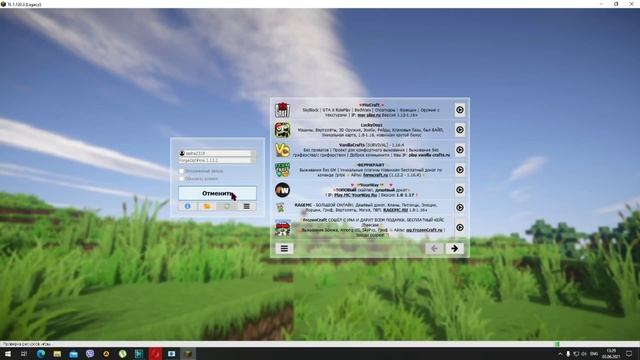This screenshot has width=640, height=360.
Task: Join the MixCraft server via play icon
Action: point(460,110)
